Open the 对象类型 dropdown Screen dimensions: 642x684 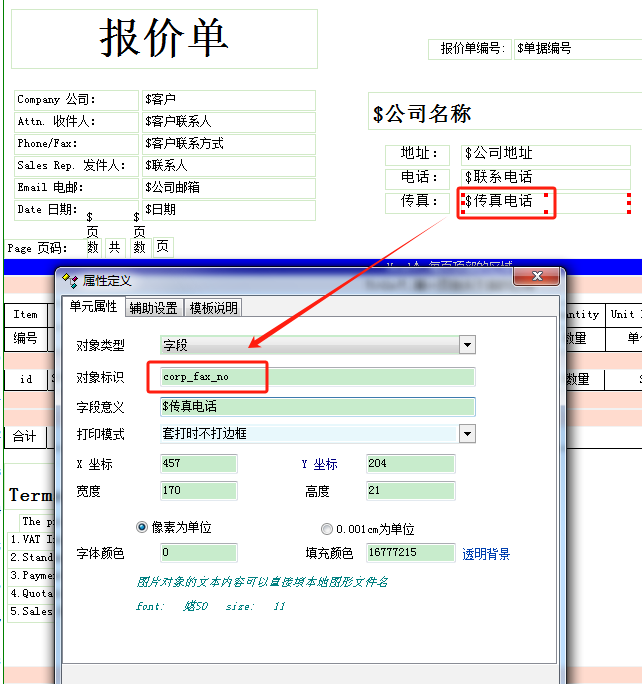point(466,345)
